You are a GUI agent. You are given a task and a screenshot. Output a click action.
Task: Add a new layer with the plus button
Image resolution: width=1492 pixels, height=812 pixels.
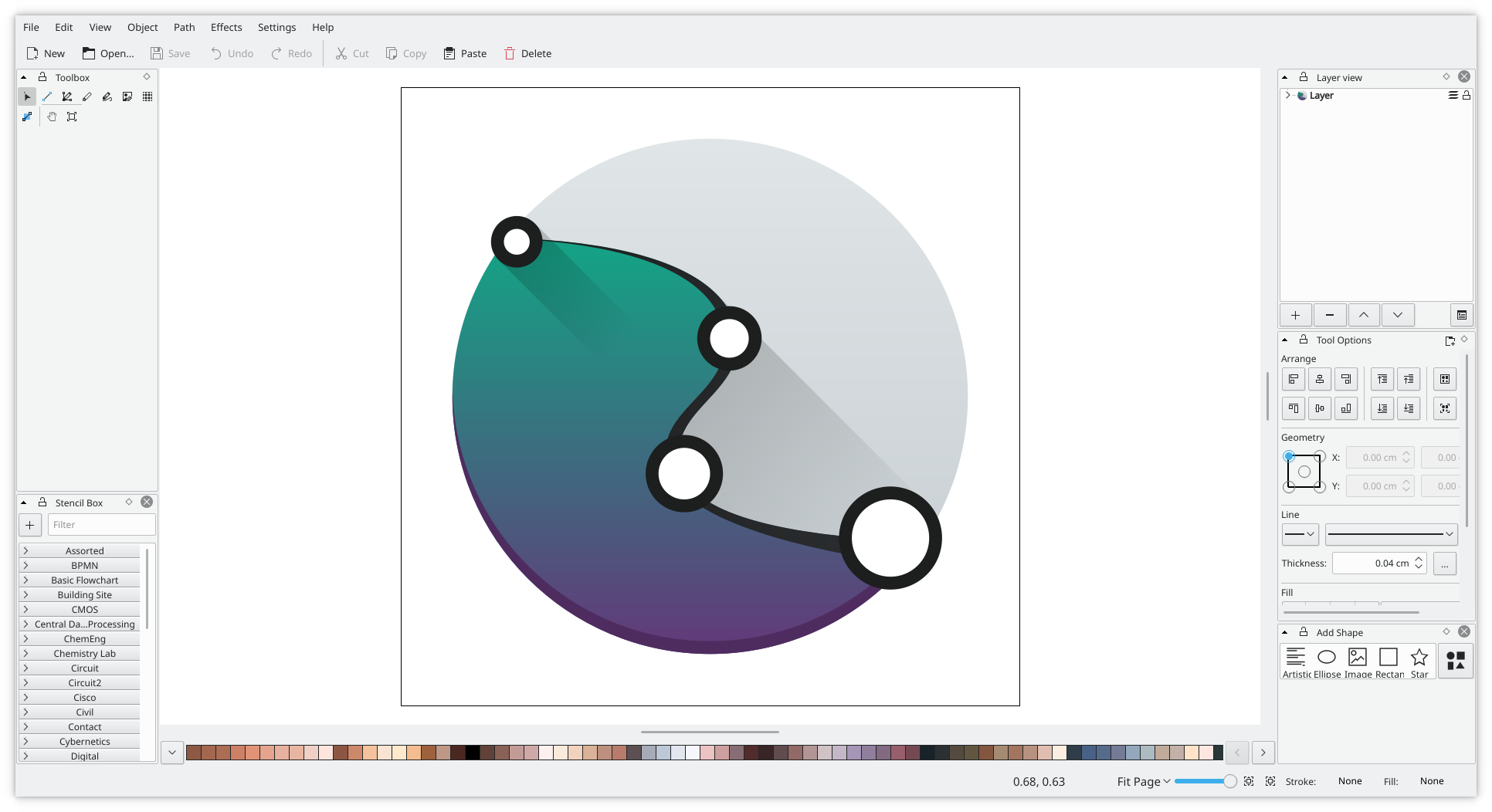tap(1294, 315)
